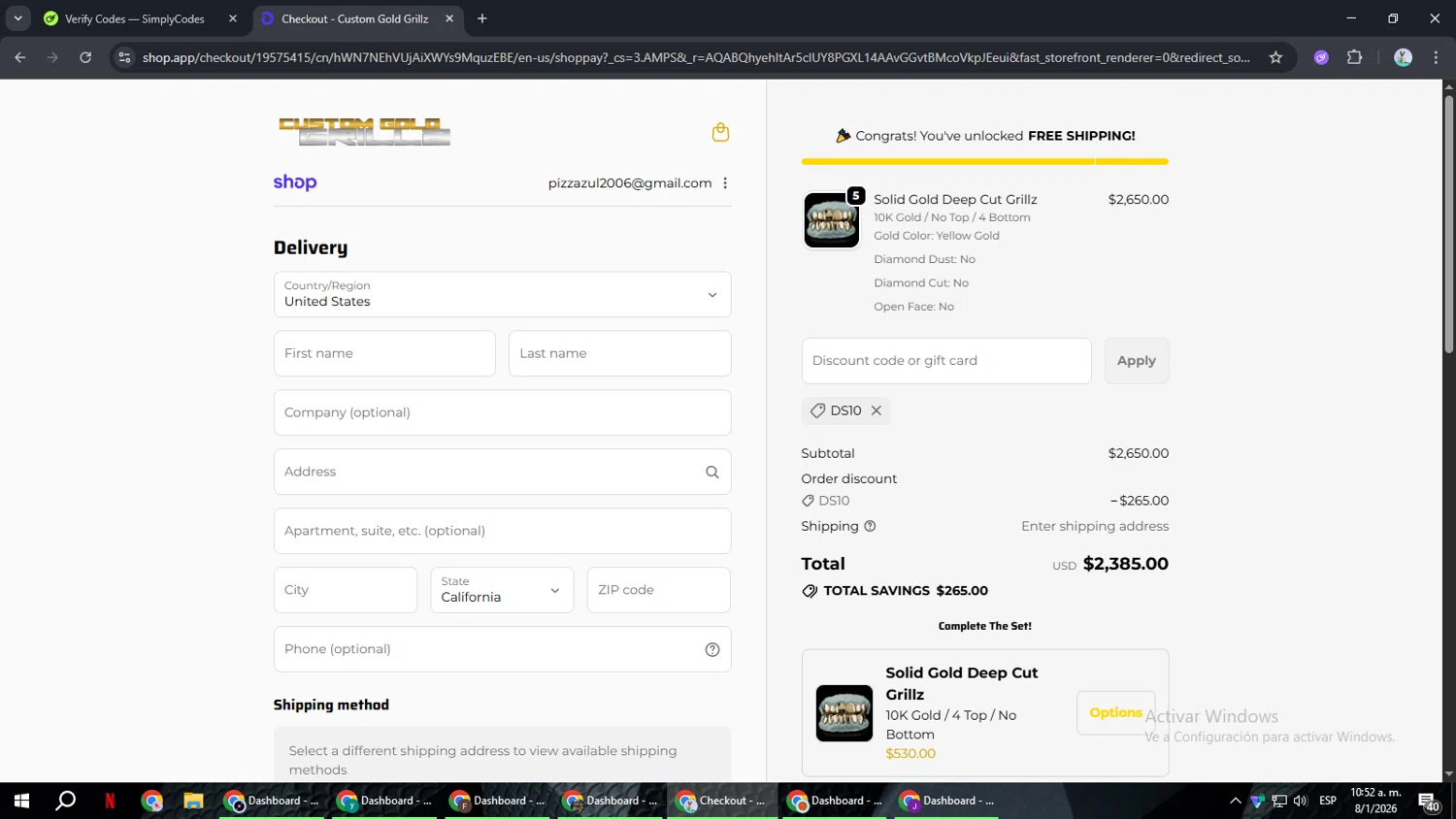This screenshot has height=819, width=1456.
Task: Launch Netflix from the taskbar
Action: tap(110, 802)
